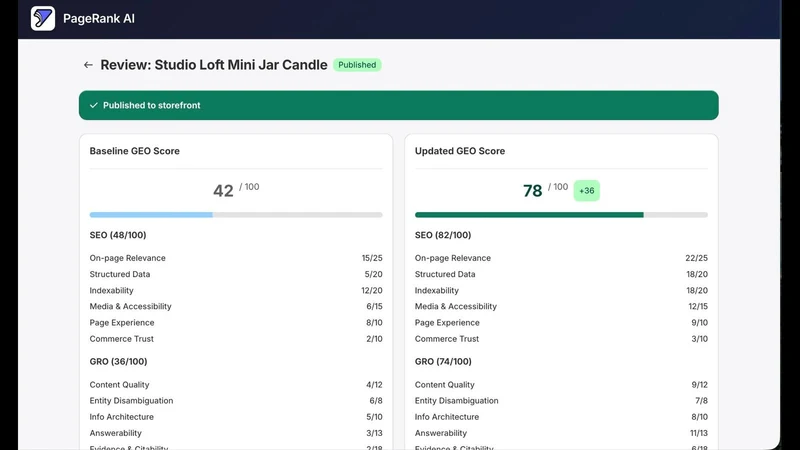The width and height of the screenshot is (800, 450).
Task: Click updated On-page Relevance value 22/25
Action: click(696, 258)
